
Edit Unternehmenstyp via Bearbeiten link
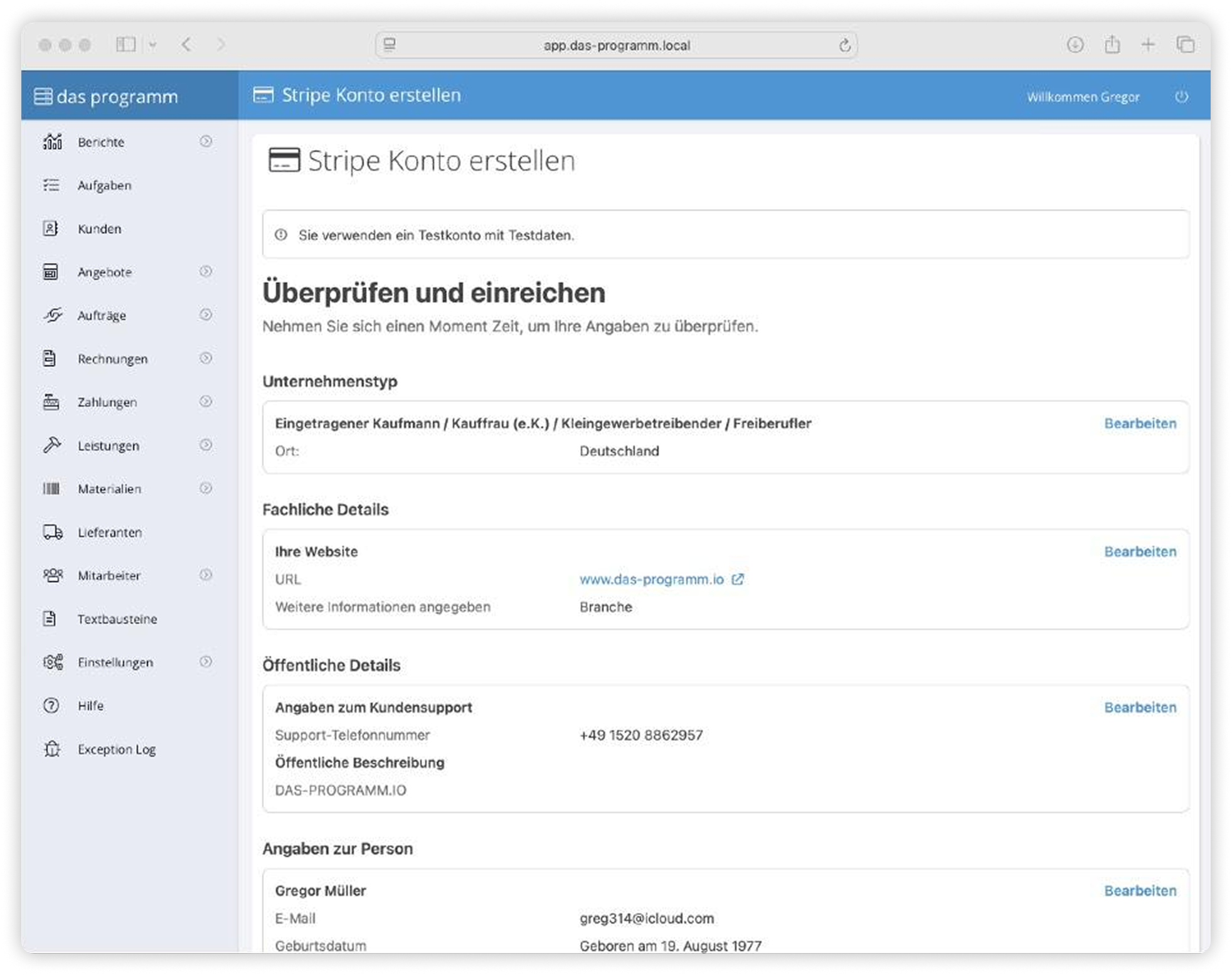1140,424
